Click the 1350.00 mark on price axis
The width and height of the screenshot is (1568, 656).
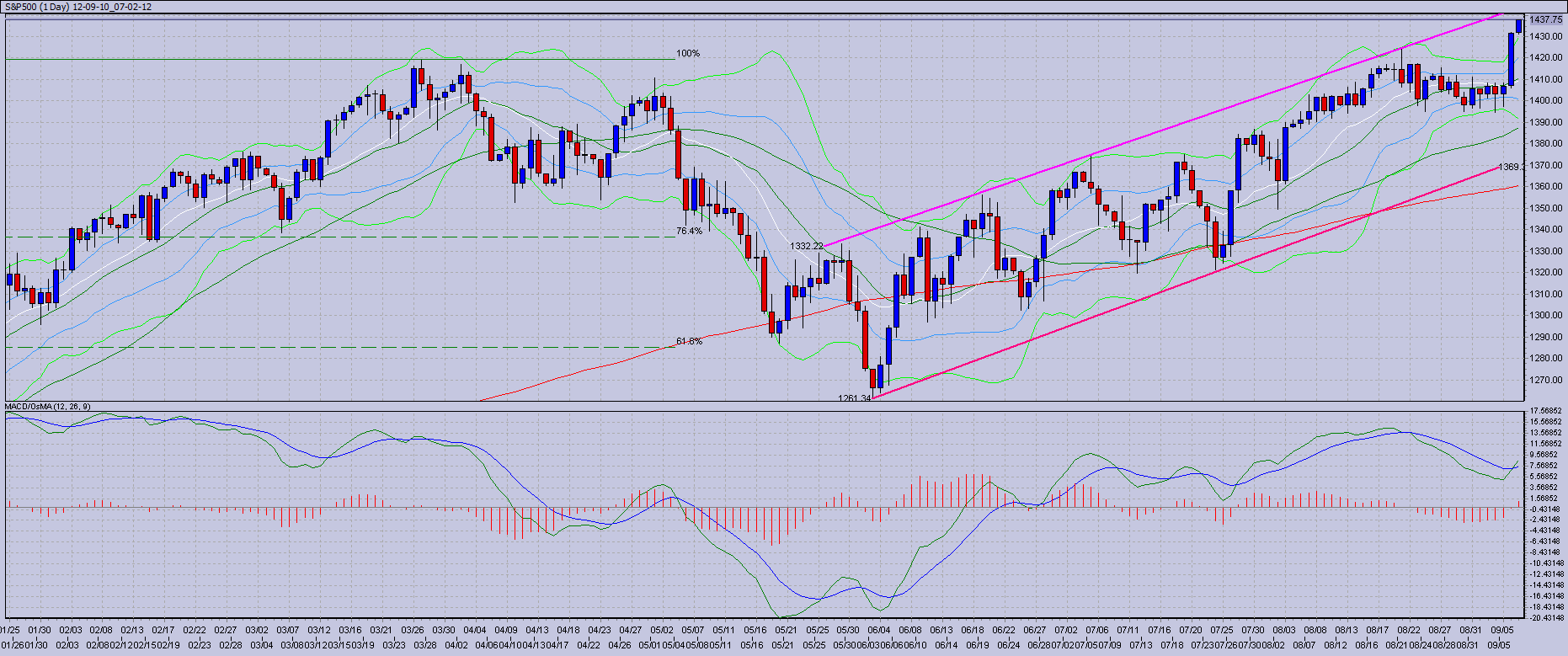coord(1546,208)
